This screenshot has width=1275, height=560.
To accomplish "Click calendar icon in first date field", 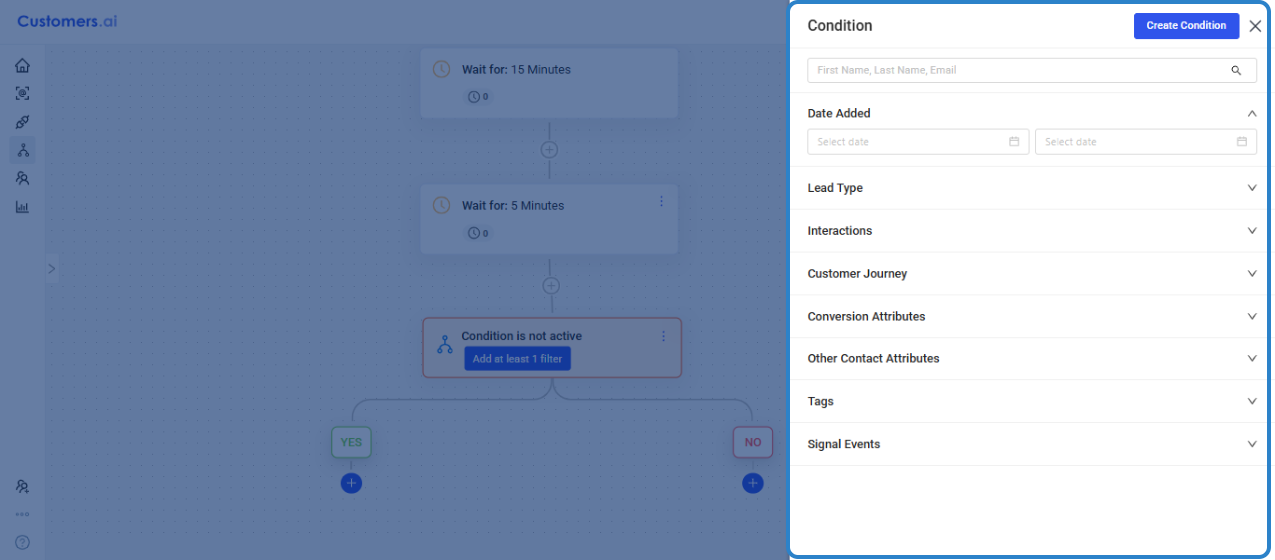I will click(1014, 142).
